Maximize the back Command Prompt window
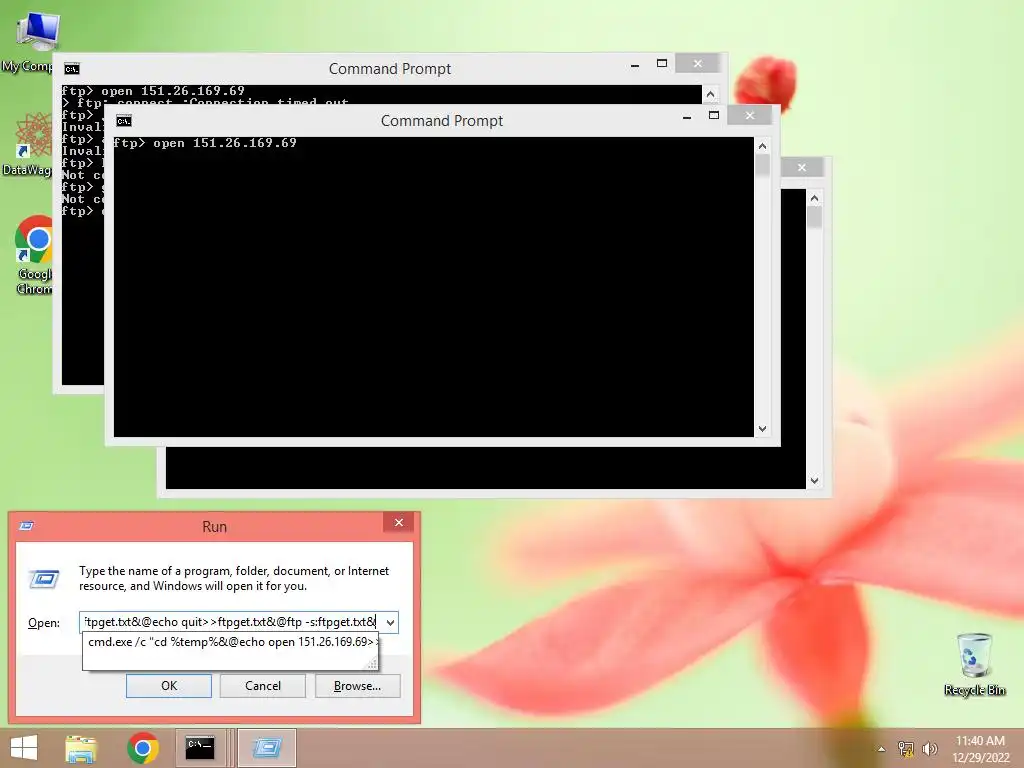The width and height of the screenshot is (1024, 768). (662, 63)
